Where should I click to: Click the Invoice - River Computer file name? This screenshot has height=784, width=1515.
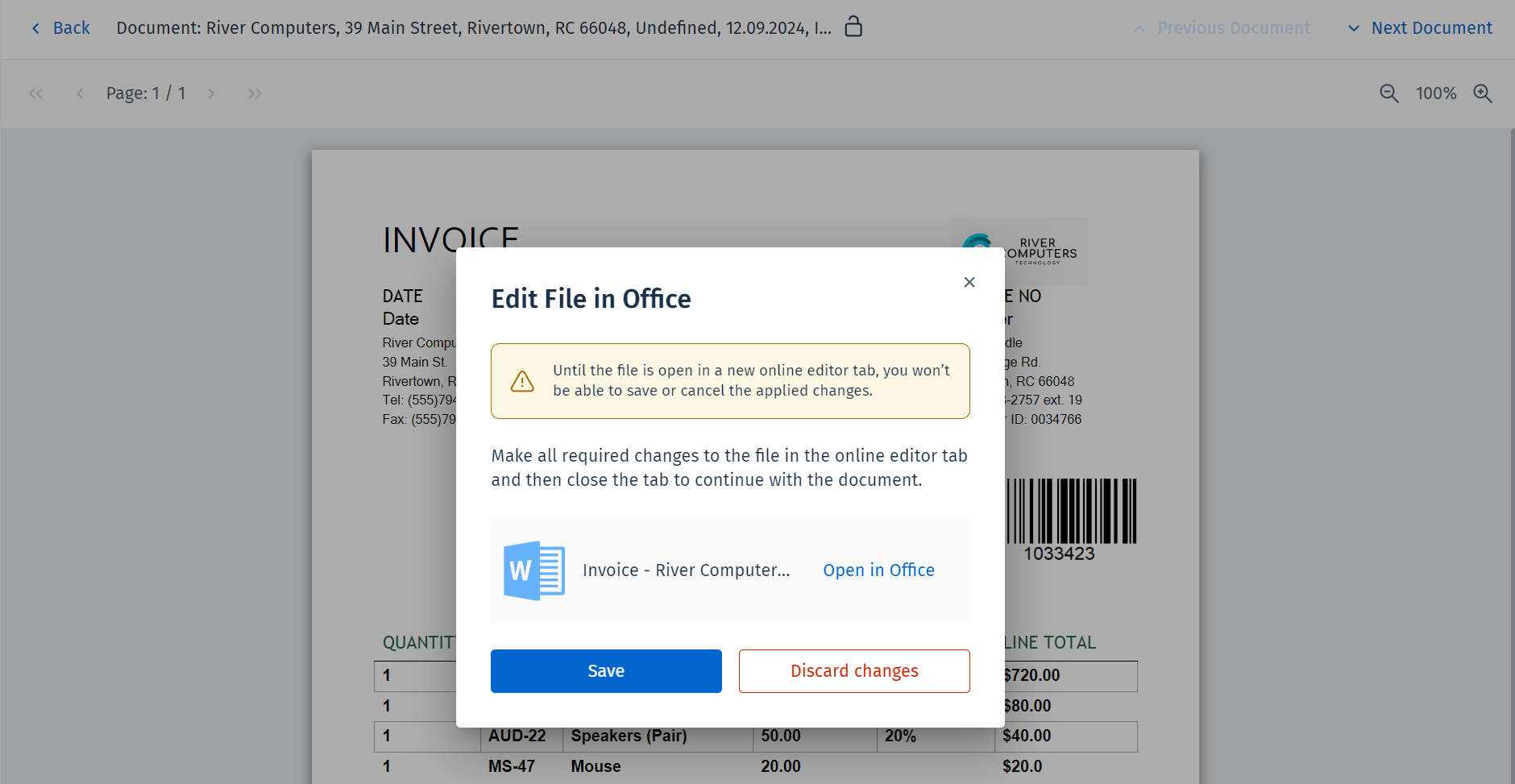pyautogui.click(x=686, y=570)
